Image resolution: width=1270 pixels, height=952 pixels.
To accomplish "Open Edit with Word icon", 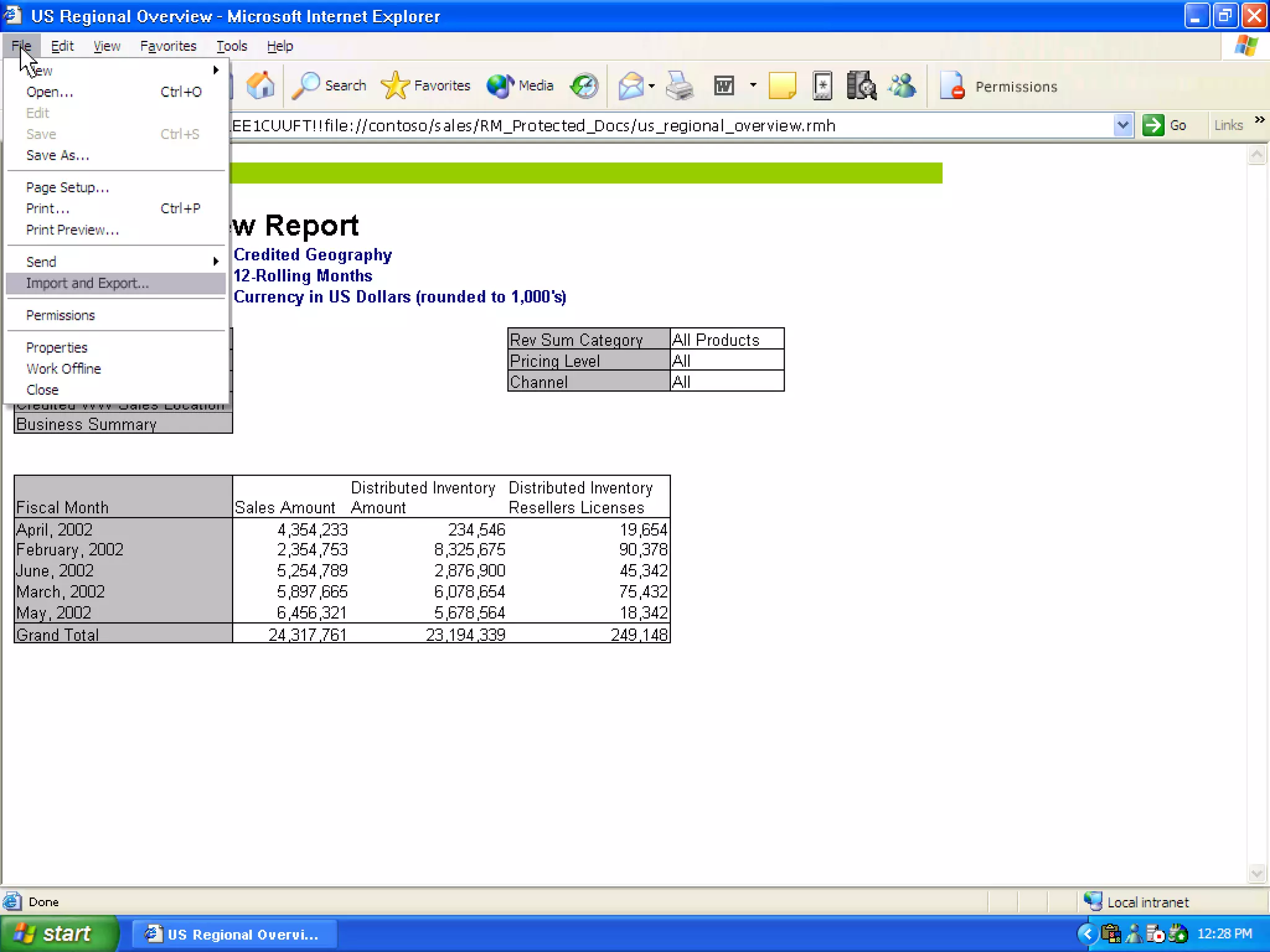I will 724,86.
